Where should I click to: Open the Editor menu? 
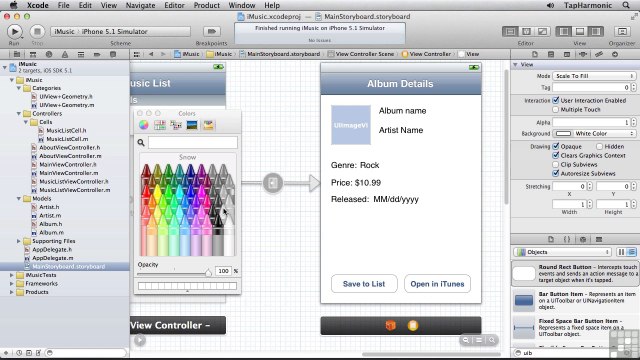pos(174,5)
